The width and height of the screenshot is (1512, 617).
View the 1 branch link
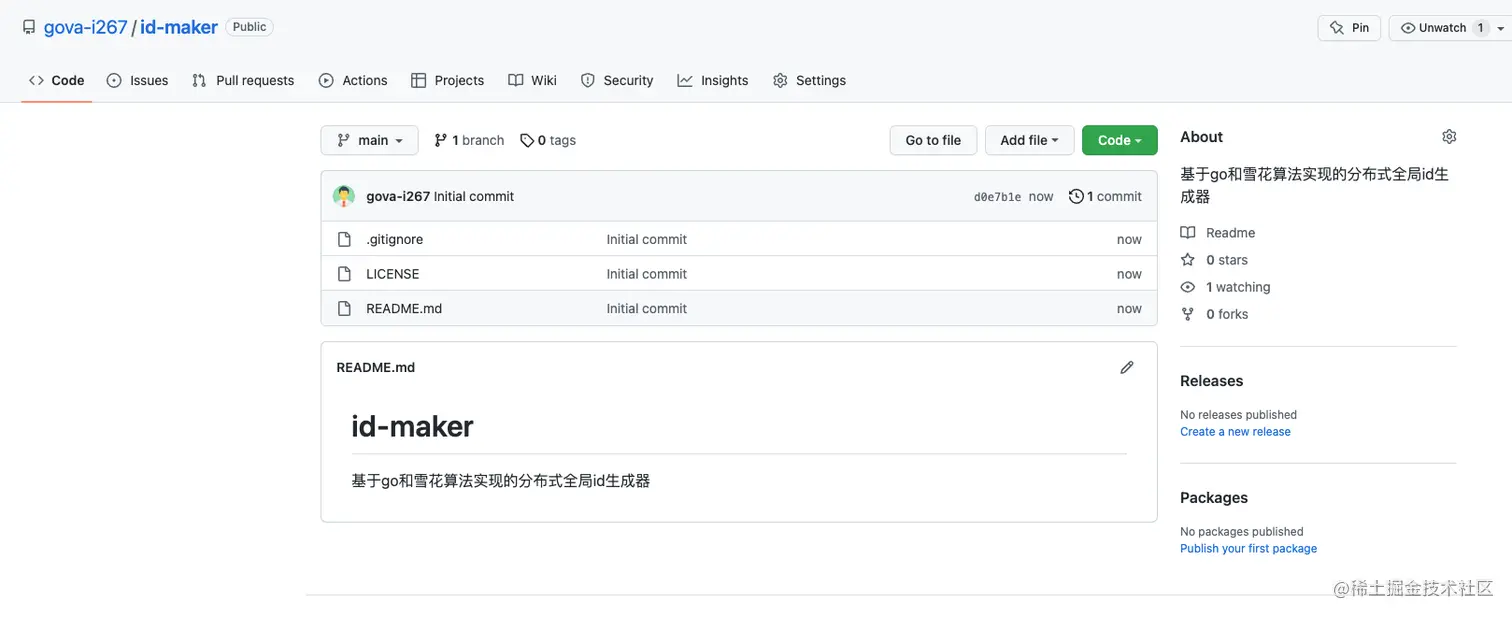[x=469, y=140]
